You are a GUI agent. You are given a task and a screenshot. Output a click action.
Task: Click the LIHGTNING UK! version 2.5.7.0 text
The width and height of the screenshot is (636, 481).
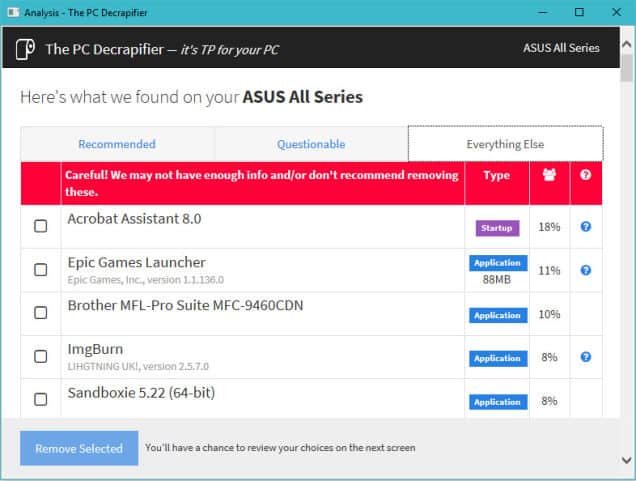click(x=138, y=367)
